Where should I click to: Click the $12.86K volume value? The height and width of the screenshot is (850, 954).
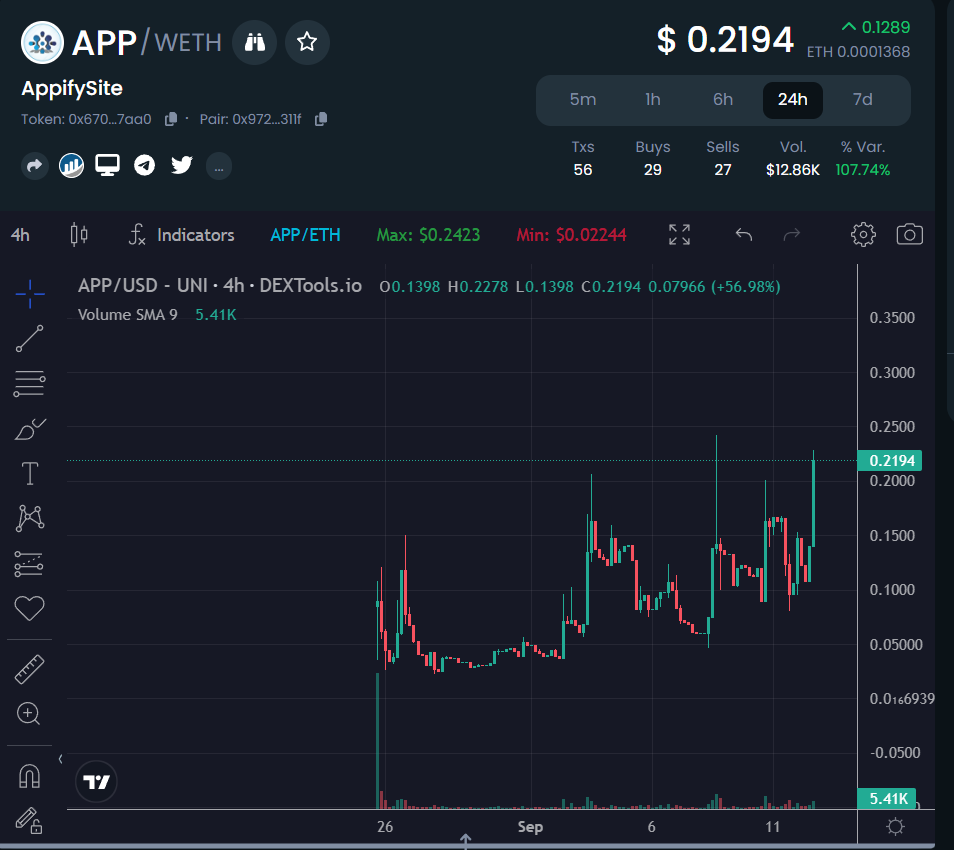point(793,170)
